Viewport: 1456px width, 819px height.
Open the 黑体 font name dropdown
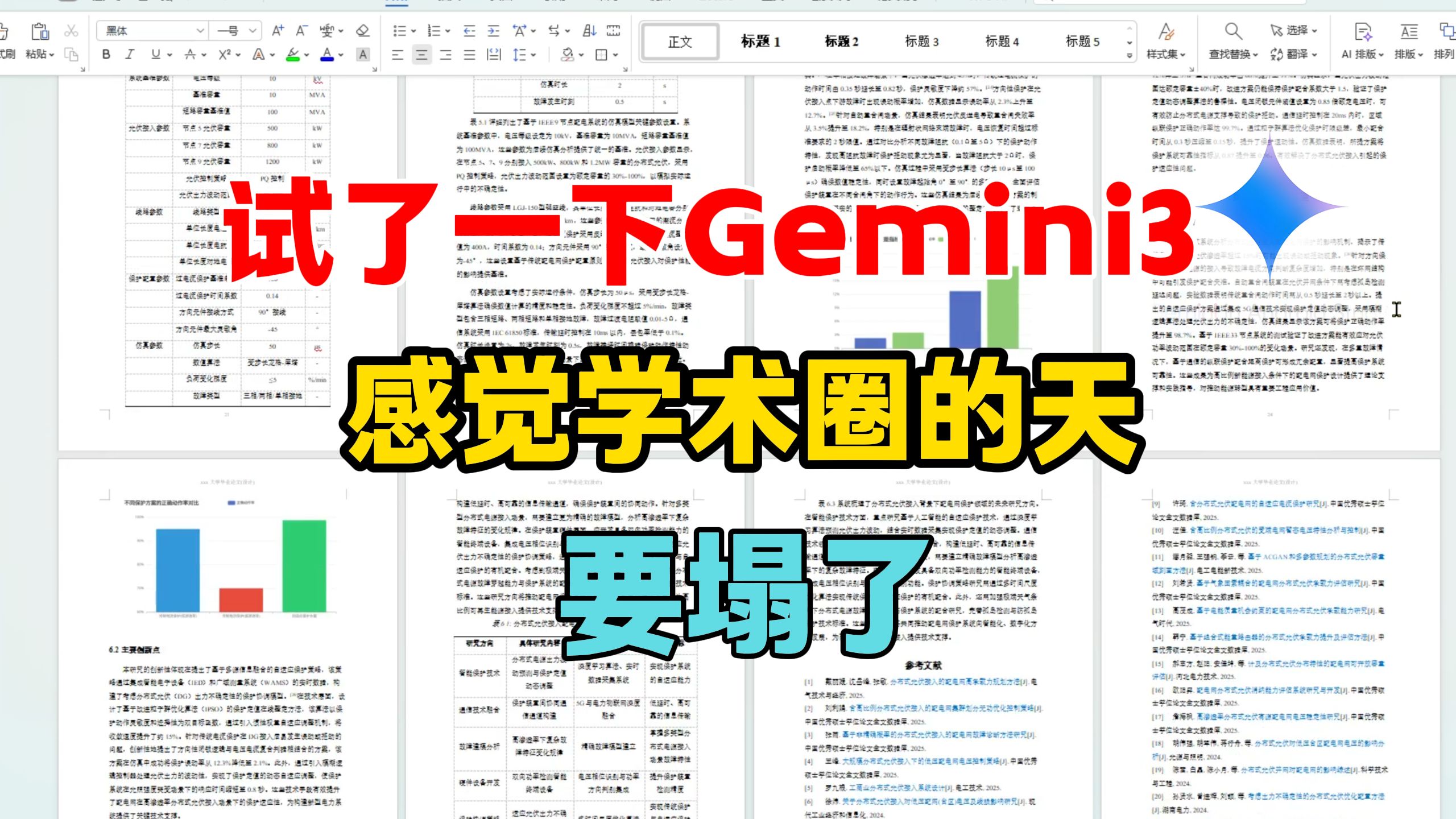pyautogui.click(x=200, y=31)
